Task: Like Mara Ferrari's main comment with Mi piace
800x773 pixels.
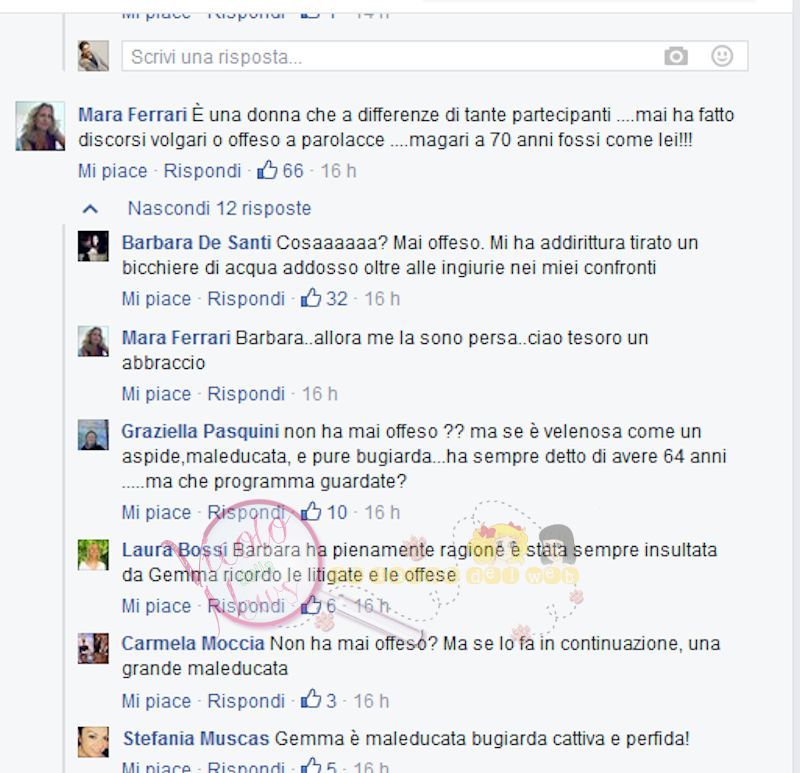Action: tap(112, 170)
